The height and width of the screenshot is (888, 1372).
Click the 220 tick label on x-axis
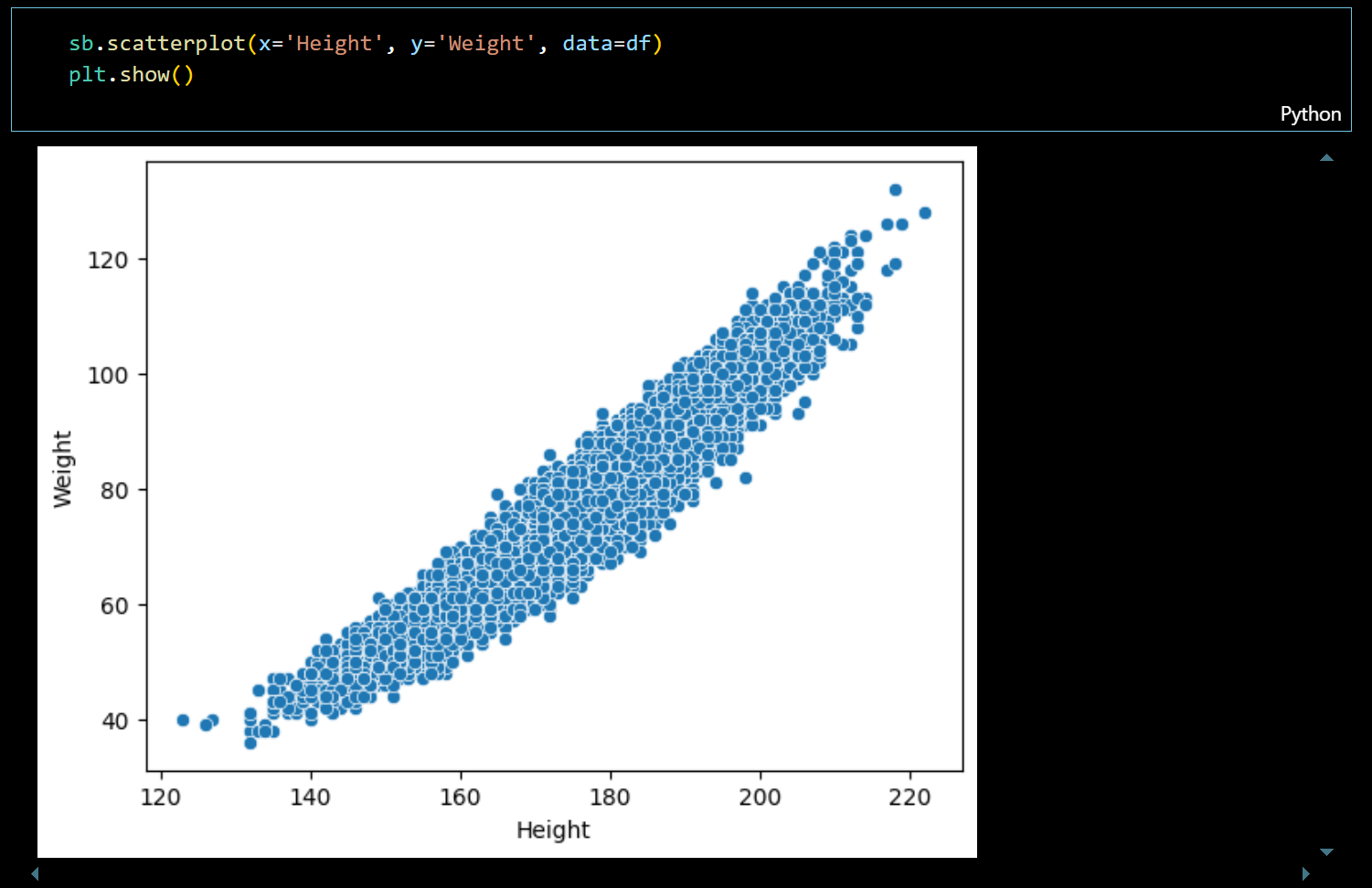pos(909,797)
